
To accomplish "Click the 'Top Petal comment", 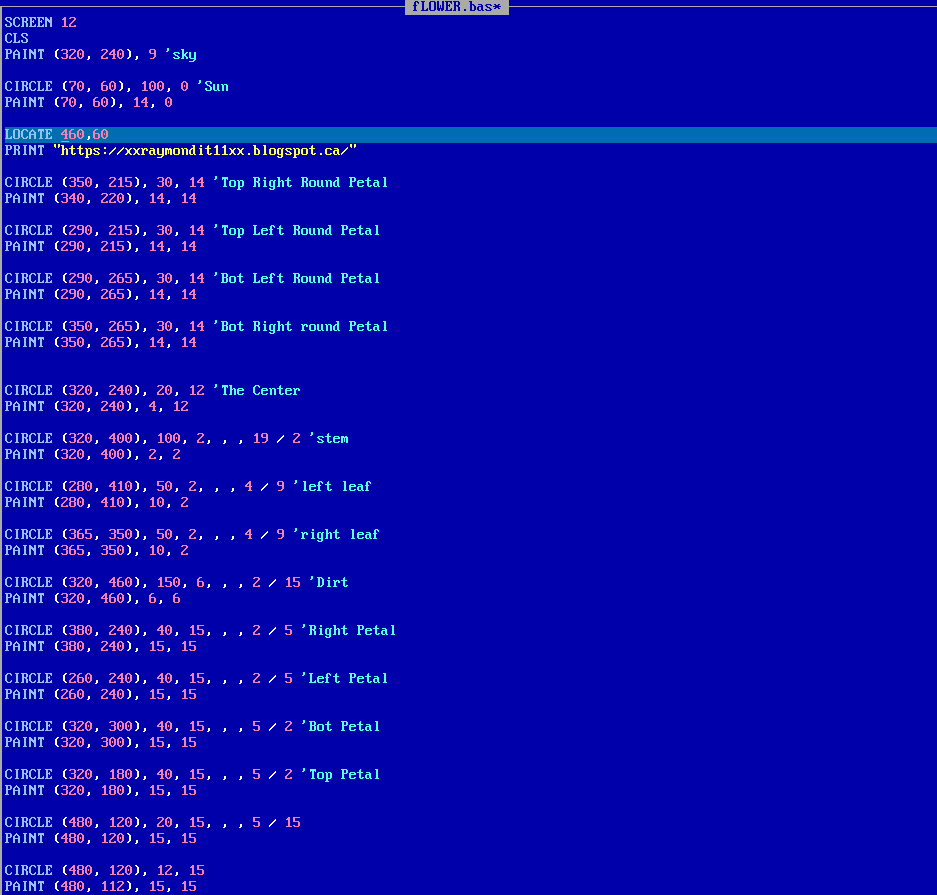I will point(341,774).
